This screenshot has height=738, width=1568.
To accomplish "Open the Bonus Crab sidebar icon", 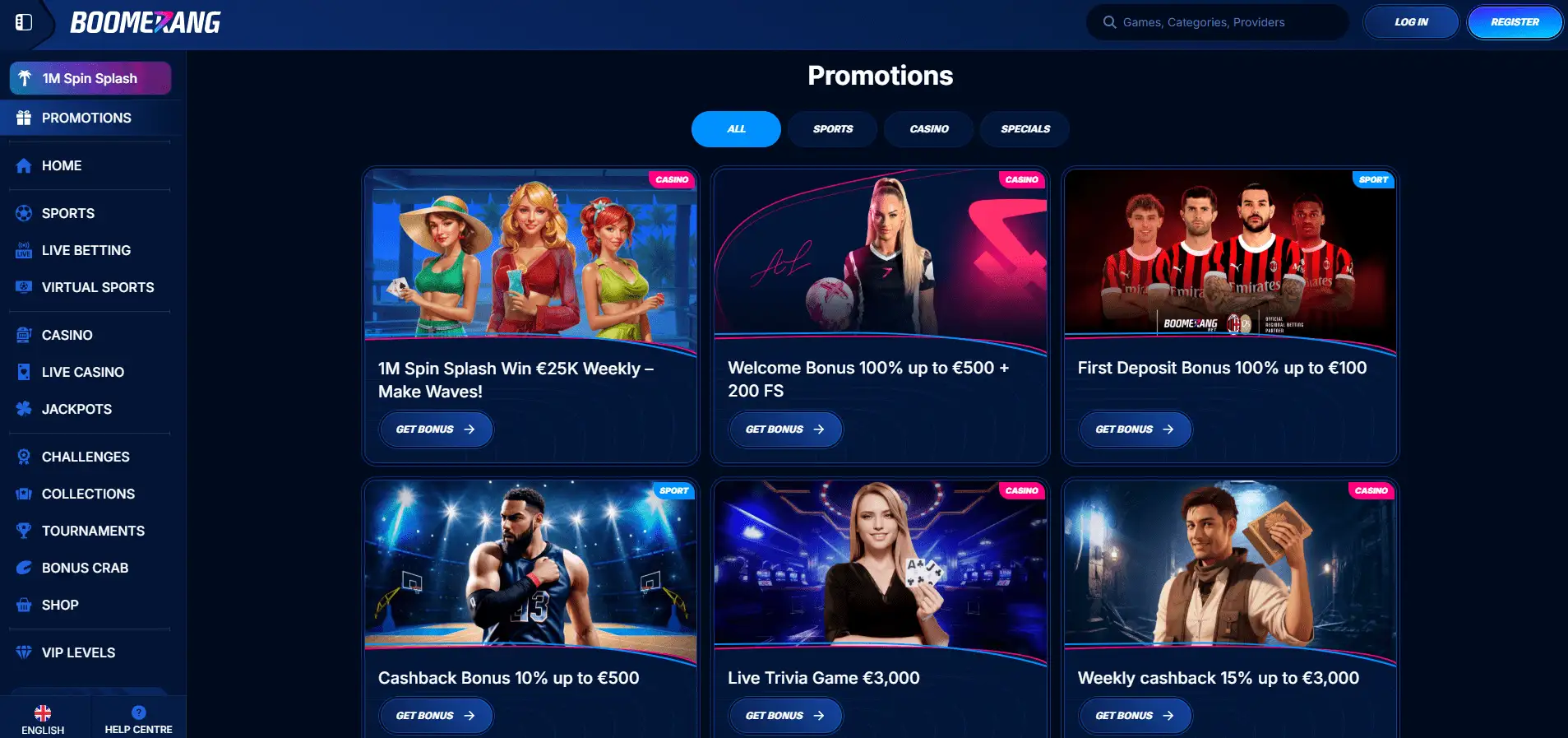I will [x=24, y=568].
